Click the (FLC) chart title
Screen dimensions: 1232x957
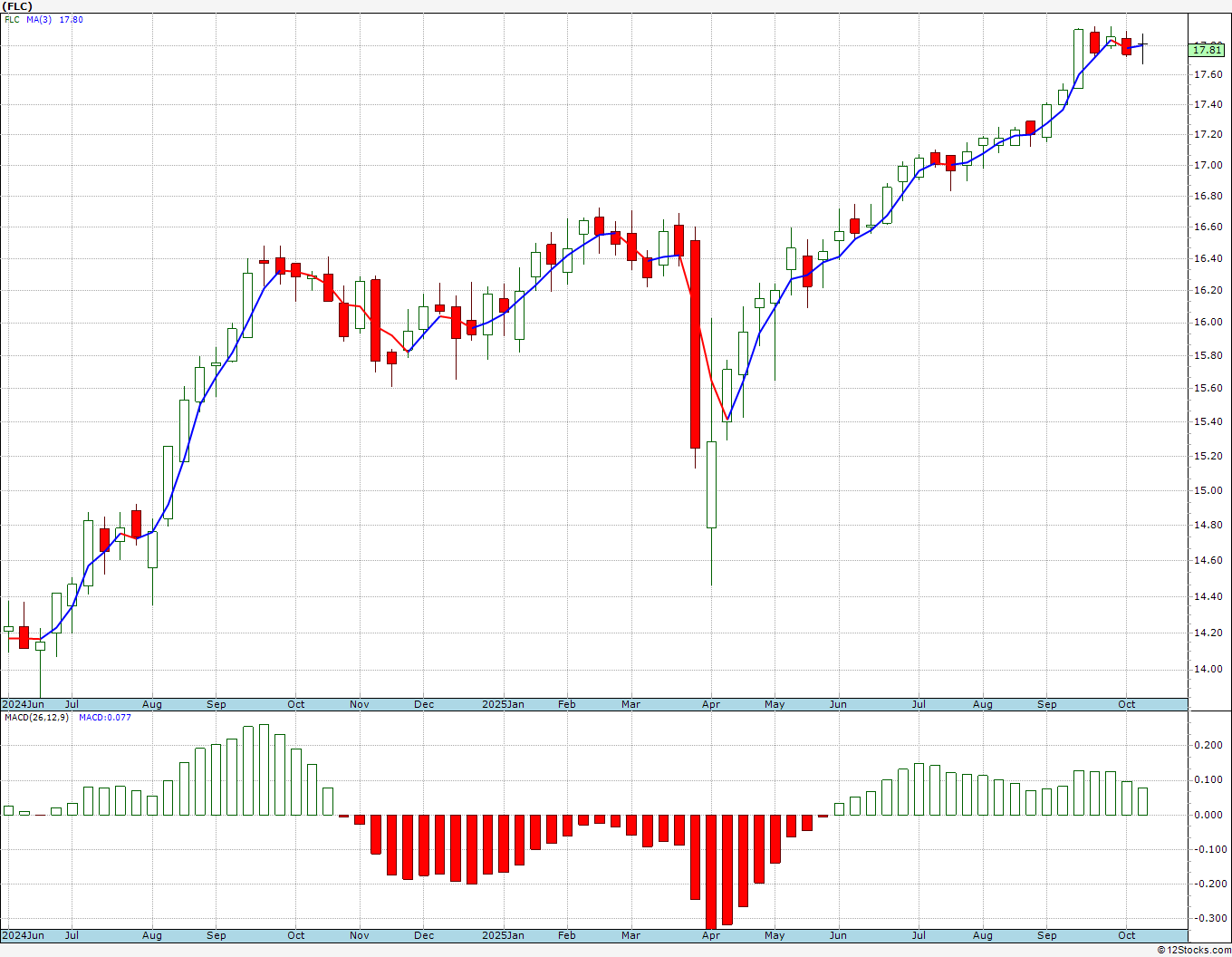tap(18, 6)
